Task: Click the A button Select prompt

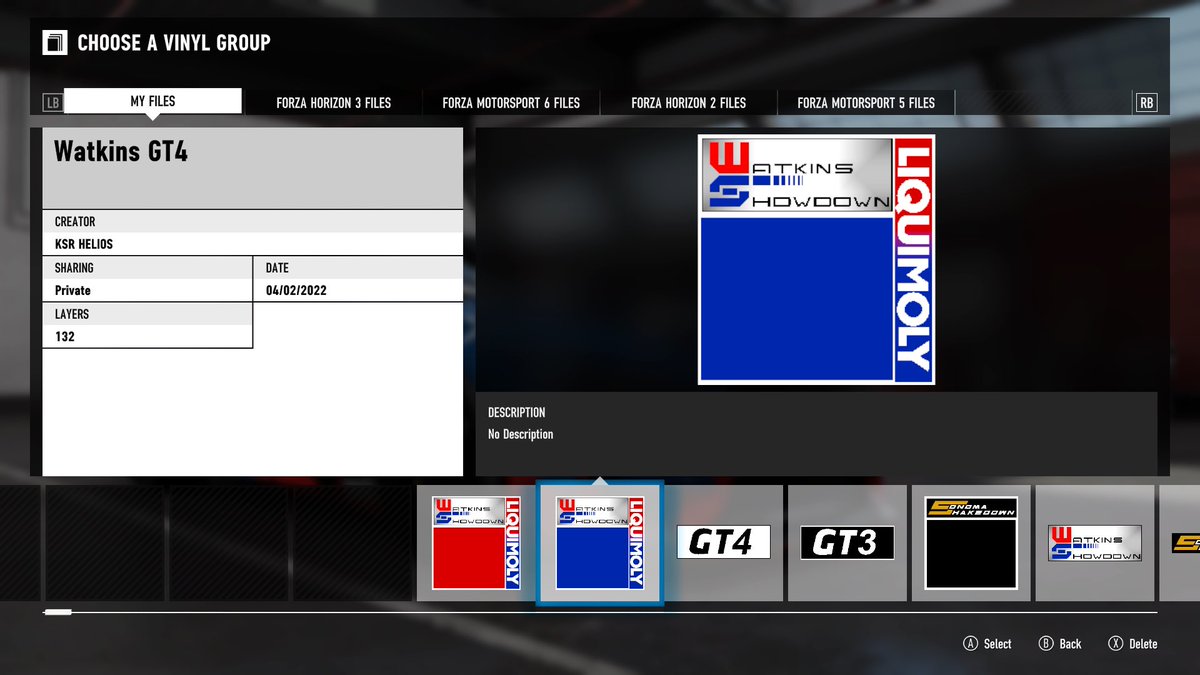Action: pyautogui.click(x=987, y=644)
